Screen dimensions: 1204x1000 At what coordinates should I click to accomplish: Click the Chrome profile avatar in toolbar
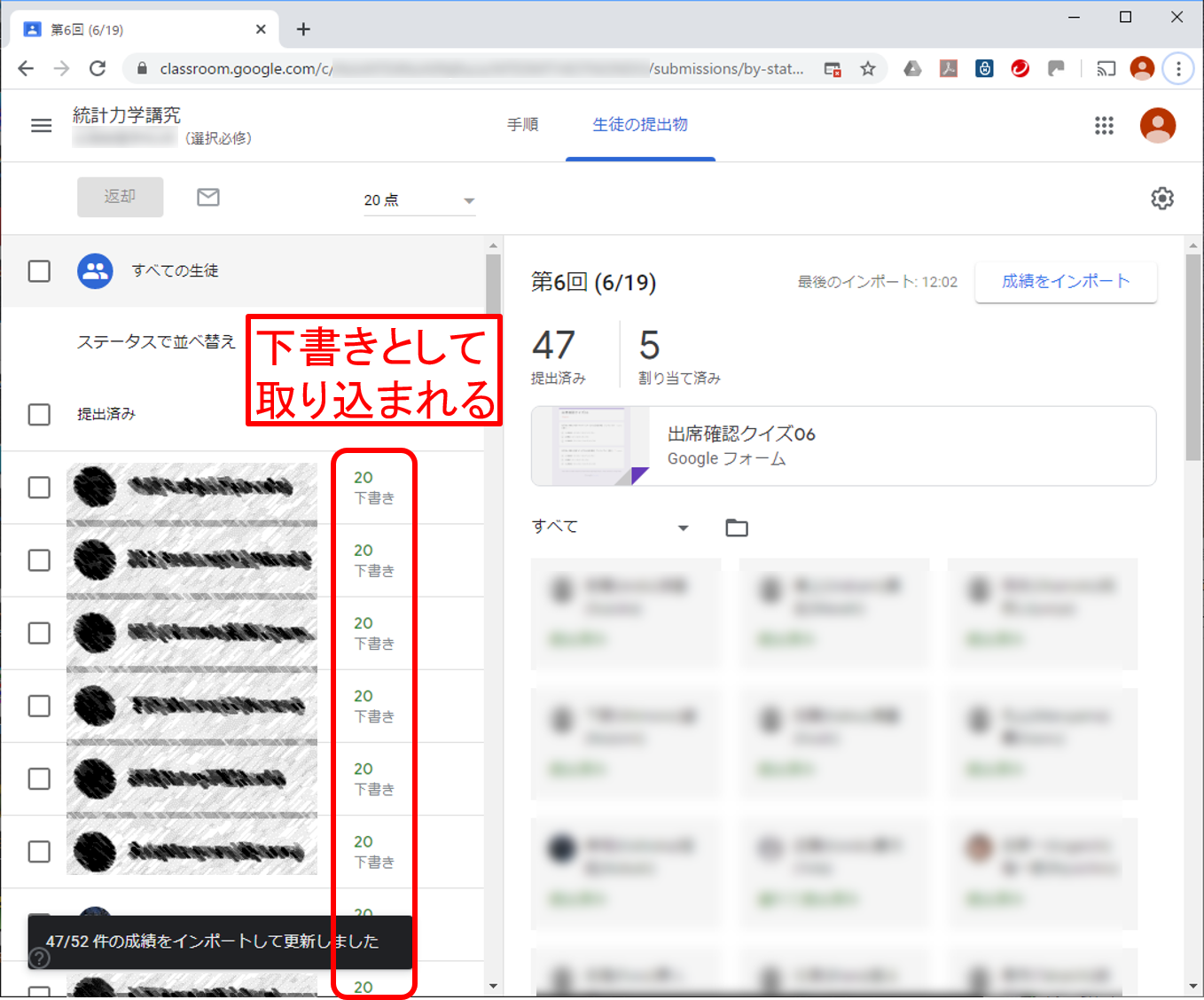[1142, 68]
